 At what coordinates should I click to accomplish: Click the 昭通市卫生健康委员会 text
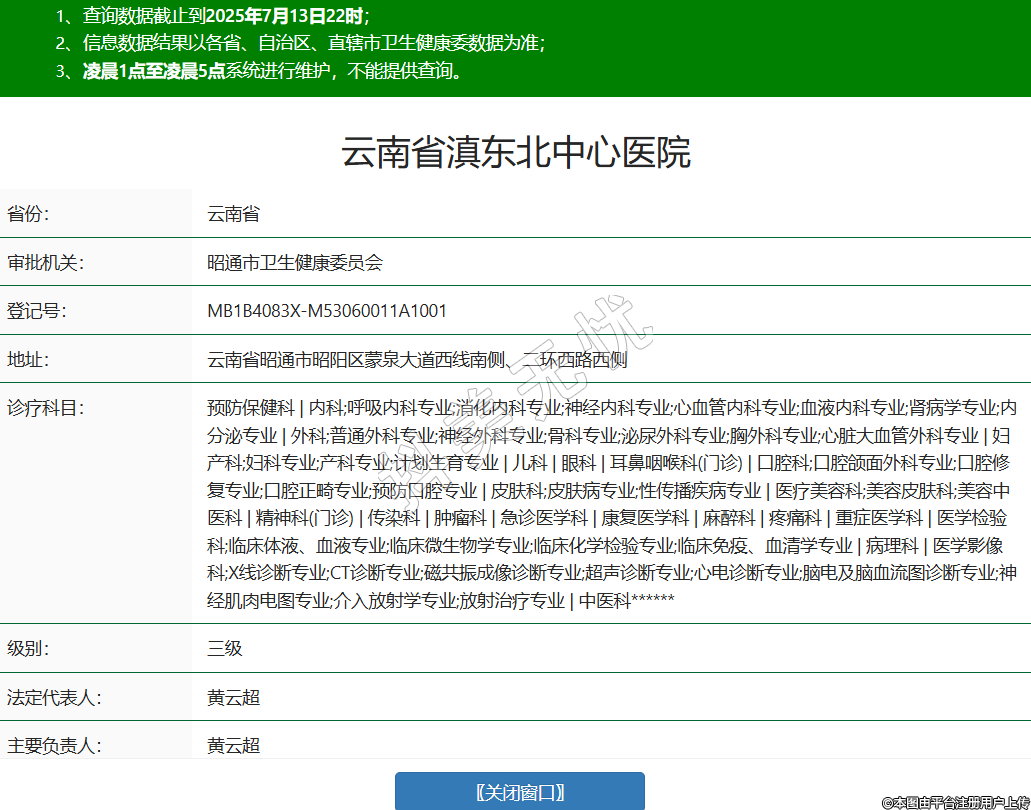click(295, 263)
